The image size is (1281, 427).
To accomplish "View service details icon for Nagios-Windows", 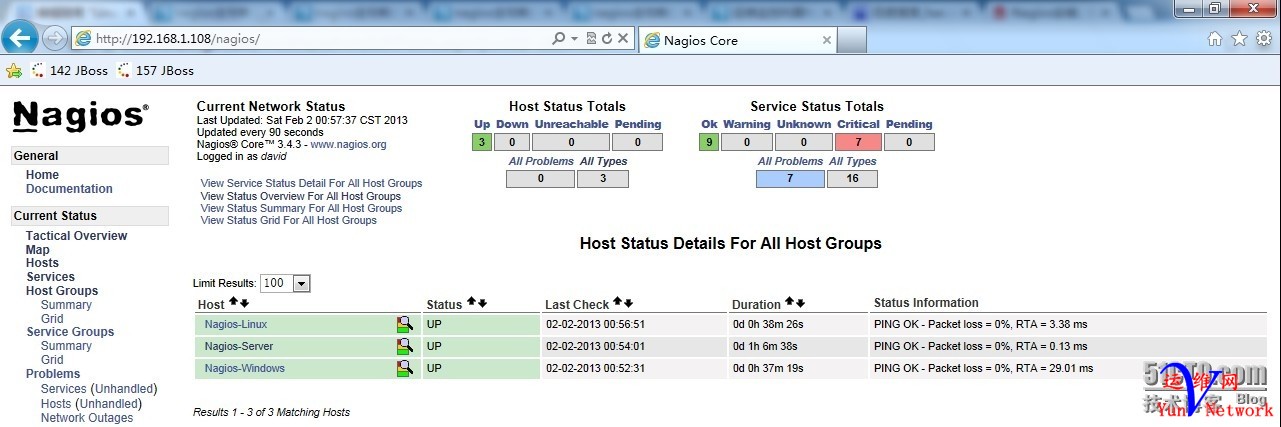I will click(404, 368).
